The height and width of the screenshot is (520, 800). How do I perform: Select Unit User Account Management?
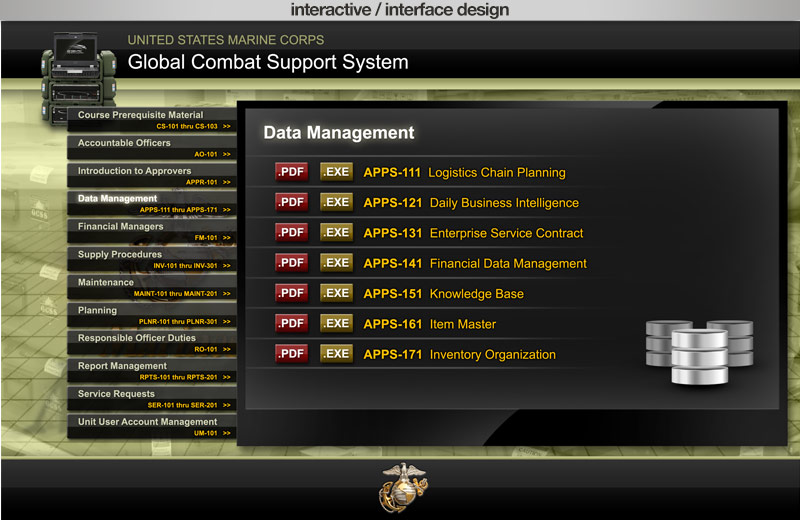coord(147,422)
